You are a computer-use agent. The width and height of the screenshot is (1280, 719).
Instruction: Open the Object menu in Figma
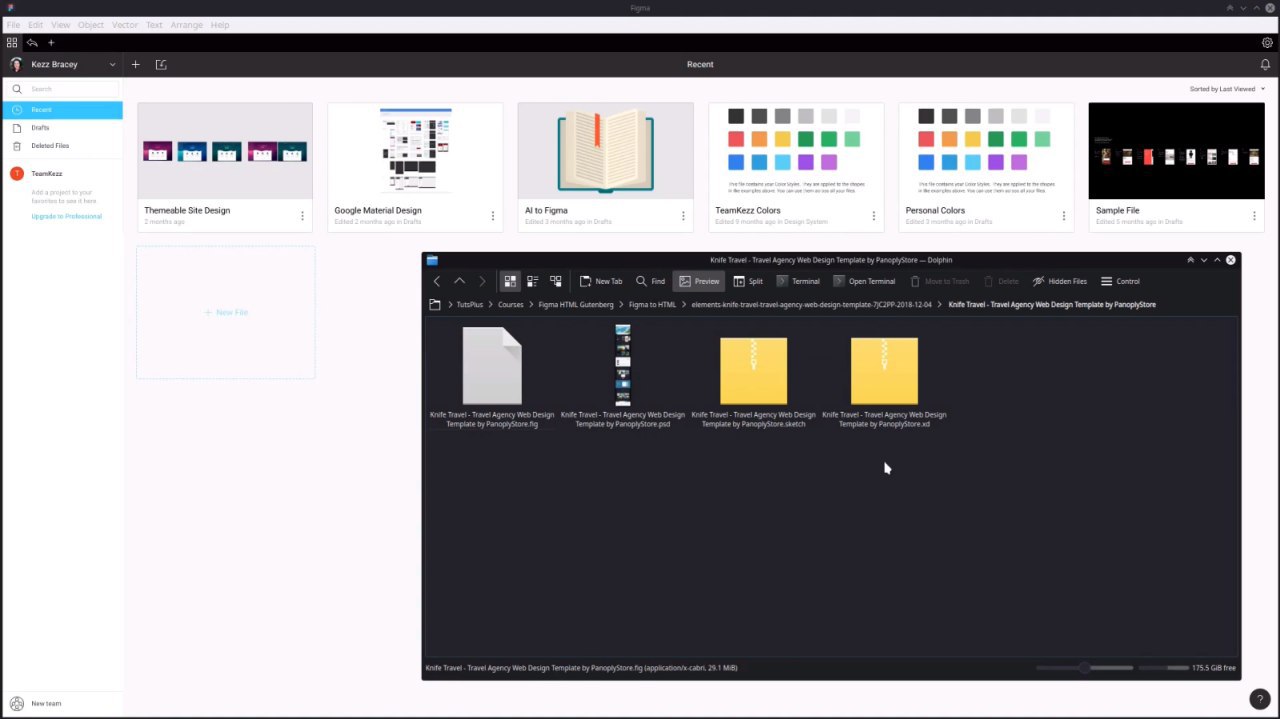point(91,25)
